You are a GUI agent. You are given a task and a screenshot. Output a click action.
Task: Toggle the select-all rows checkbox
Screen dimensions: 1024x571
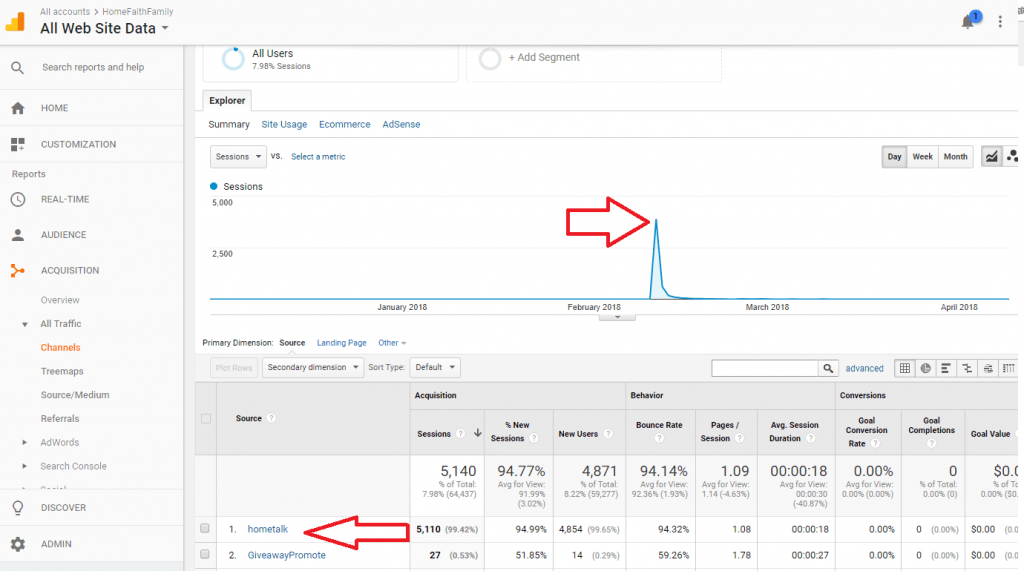click(206, 419)
